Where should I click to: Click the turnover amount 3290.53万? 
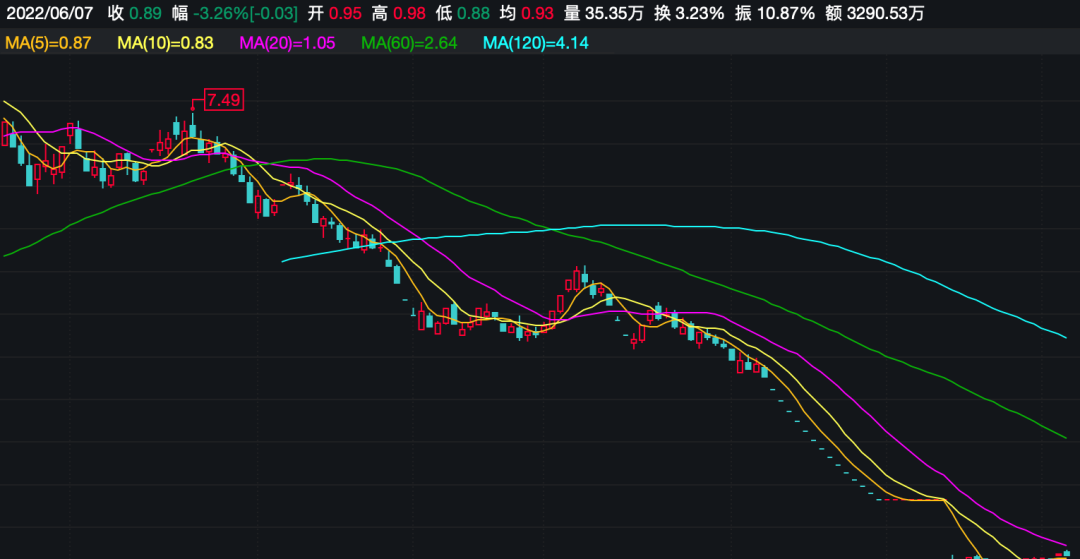881,13
